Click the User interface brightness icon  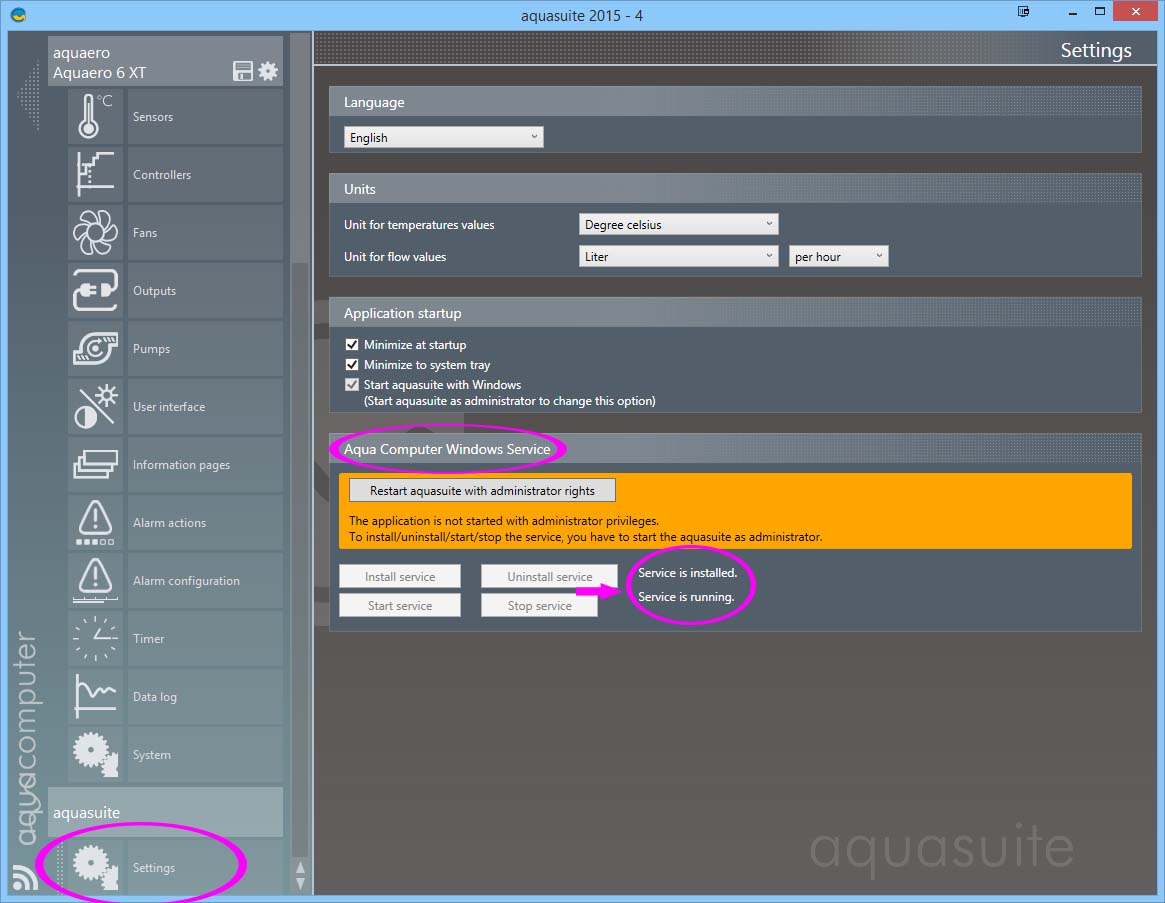click(x=95, y=407)
